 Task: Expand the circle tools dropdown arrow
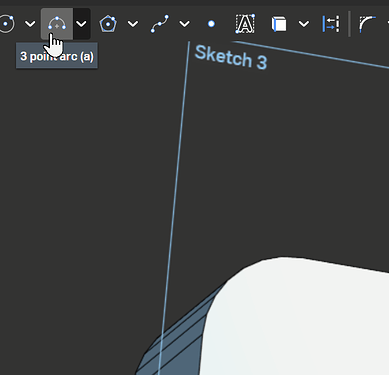(x=30, y=24)
